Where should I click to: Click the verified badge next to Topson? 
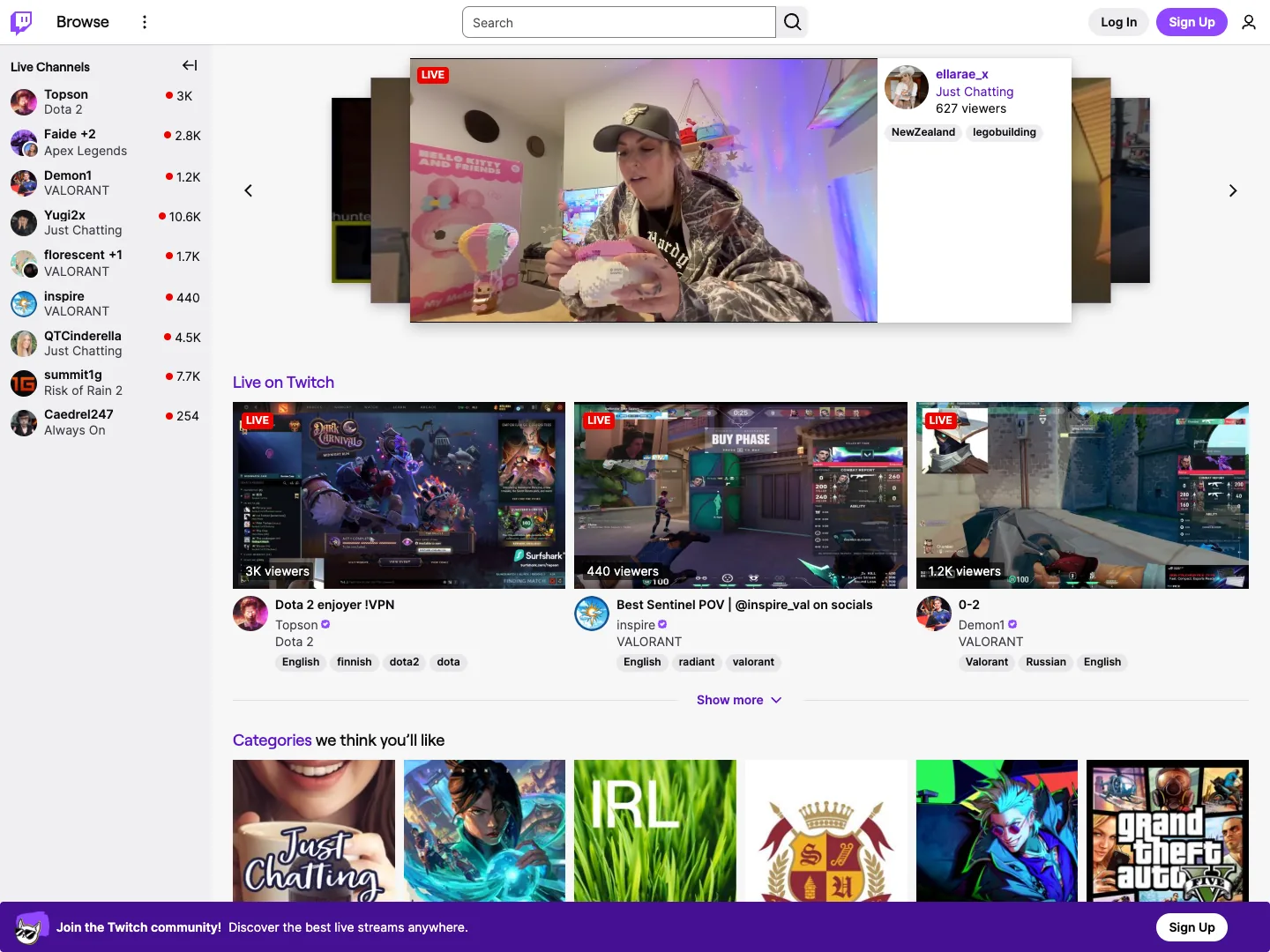(x=325, y=624)
